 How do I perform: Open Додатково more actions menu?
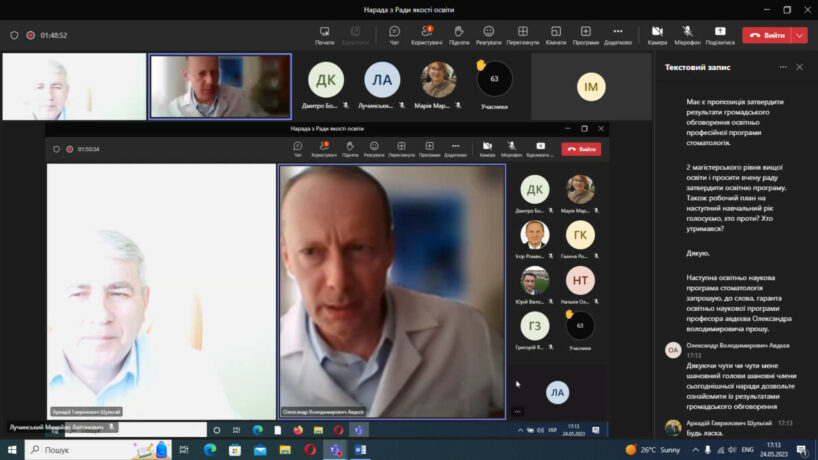point(617,35)
